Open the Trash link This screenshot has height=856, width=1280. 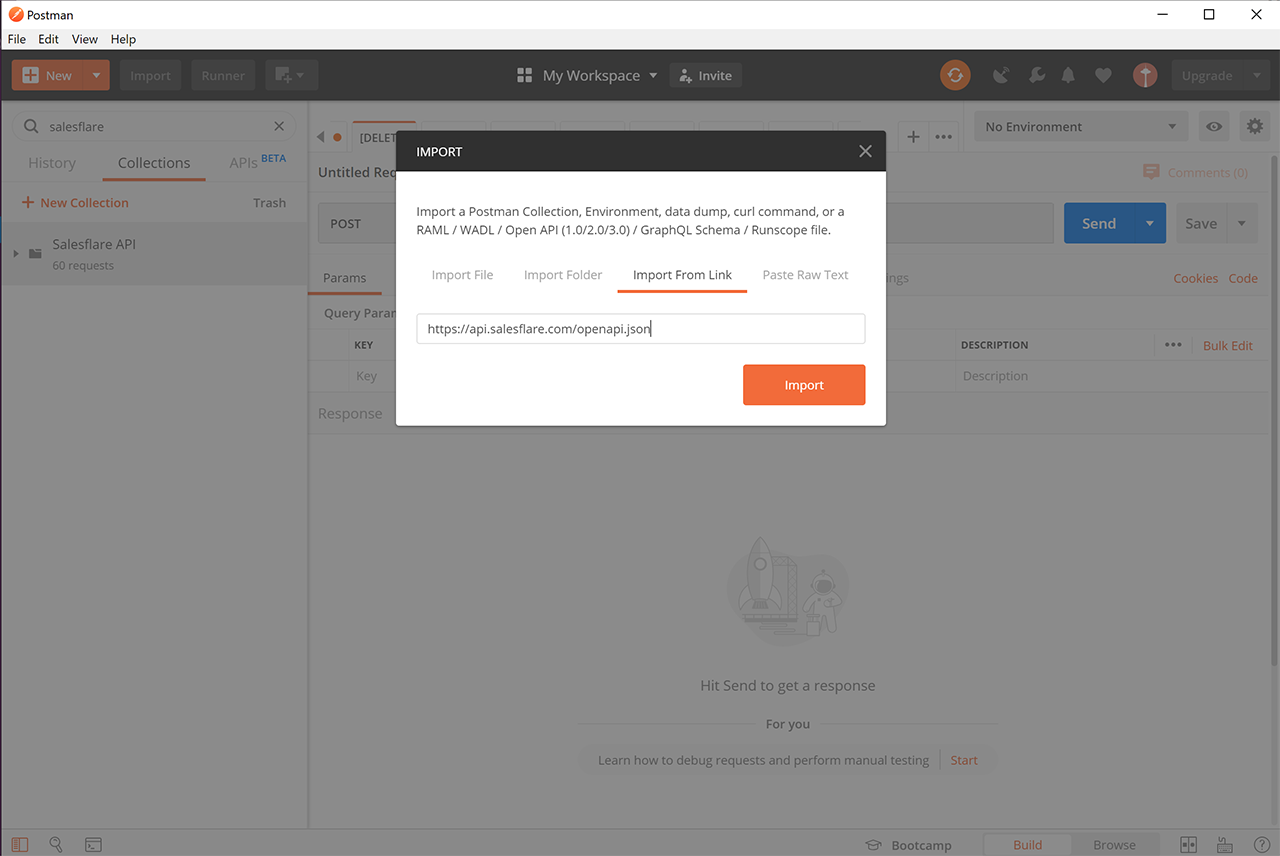tap(269, 202)
